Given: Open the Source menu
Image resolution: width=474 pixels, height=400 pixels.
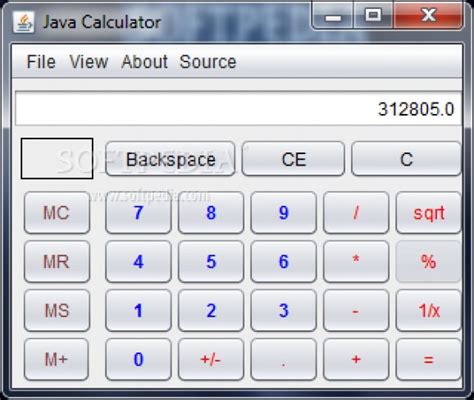Looking at the screenshot, I should [208, 62].
